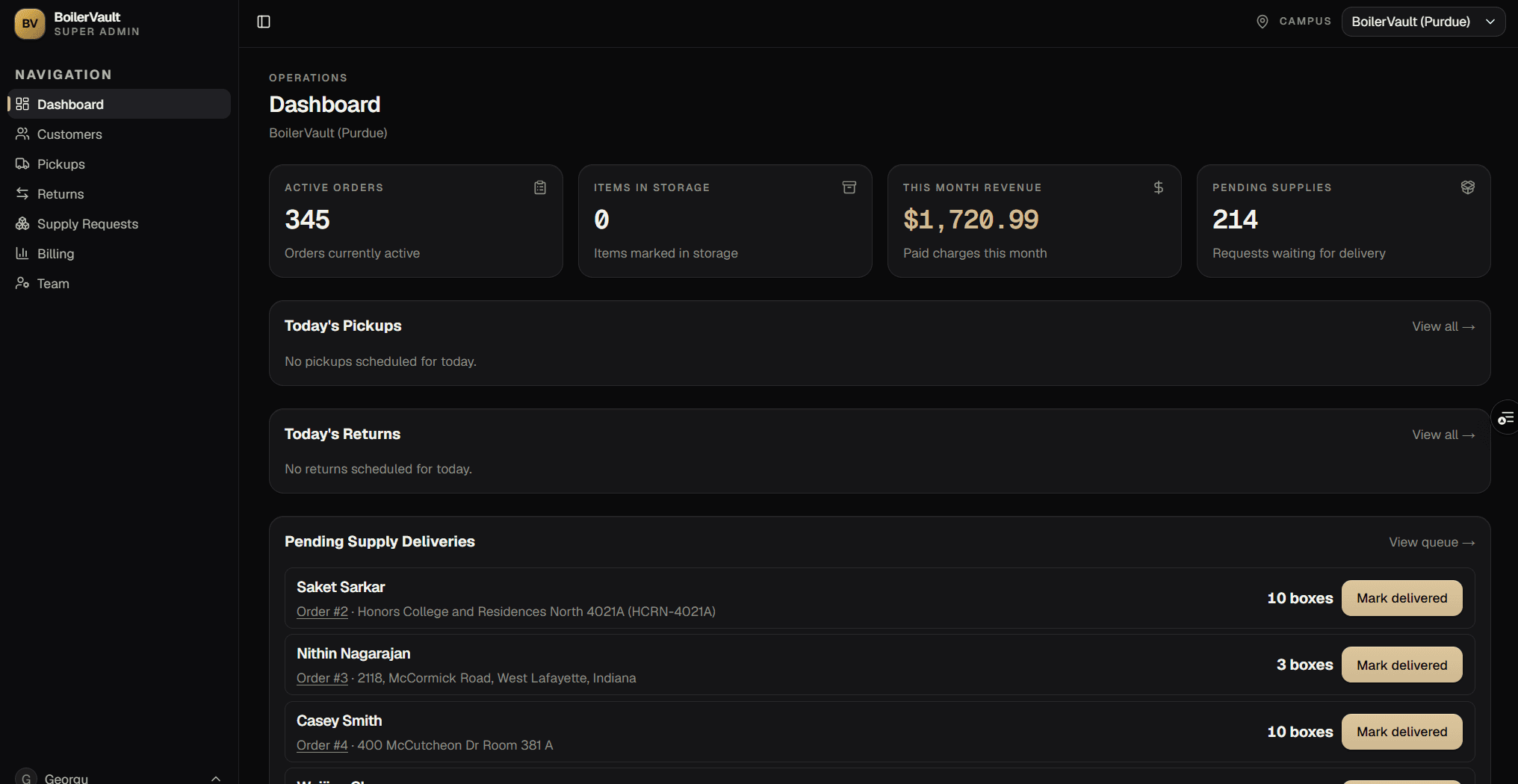Click the BV logo badge

coord(30,24)
